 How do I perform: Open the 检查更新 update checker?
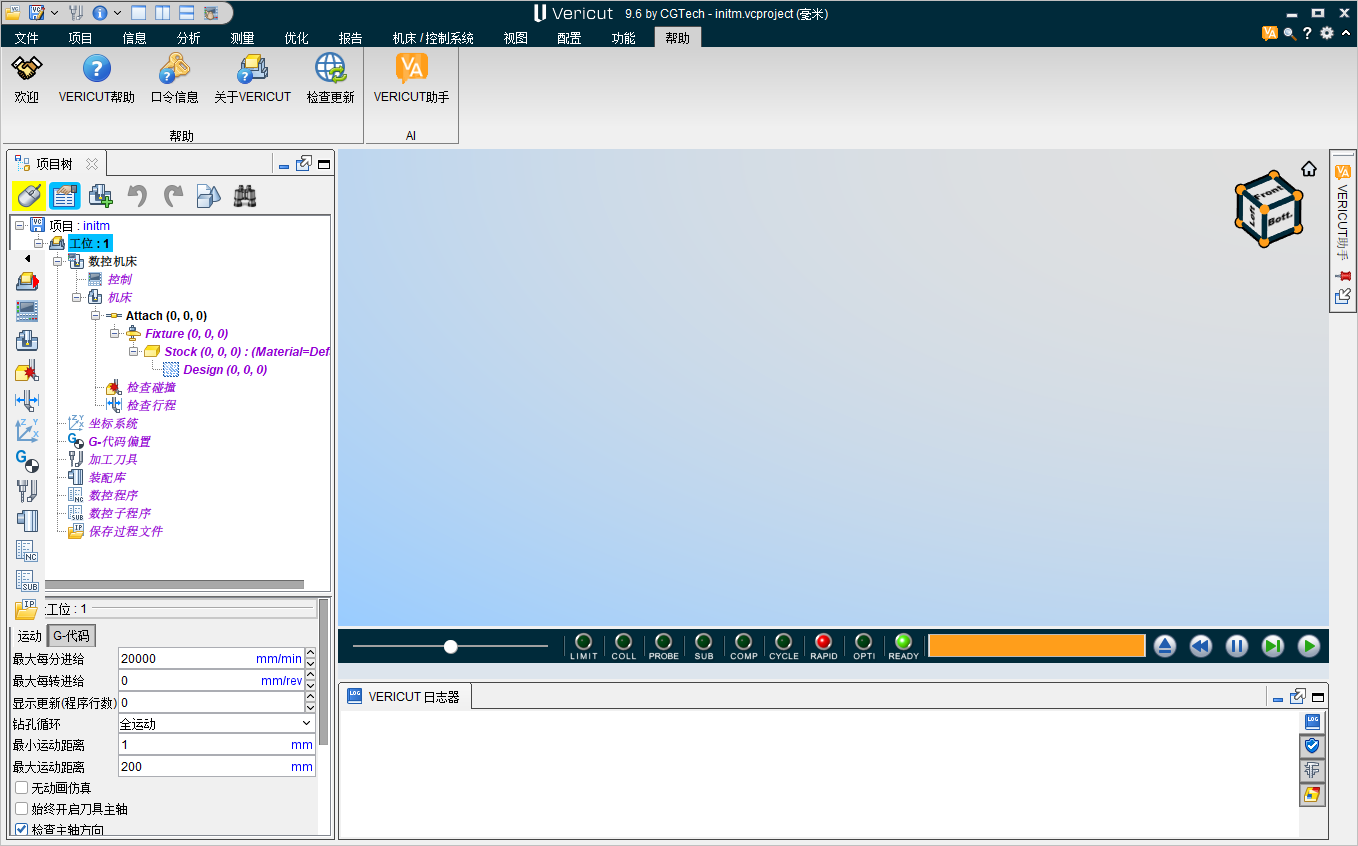click(x=330, y=68)
